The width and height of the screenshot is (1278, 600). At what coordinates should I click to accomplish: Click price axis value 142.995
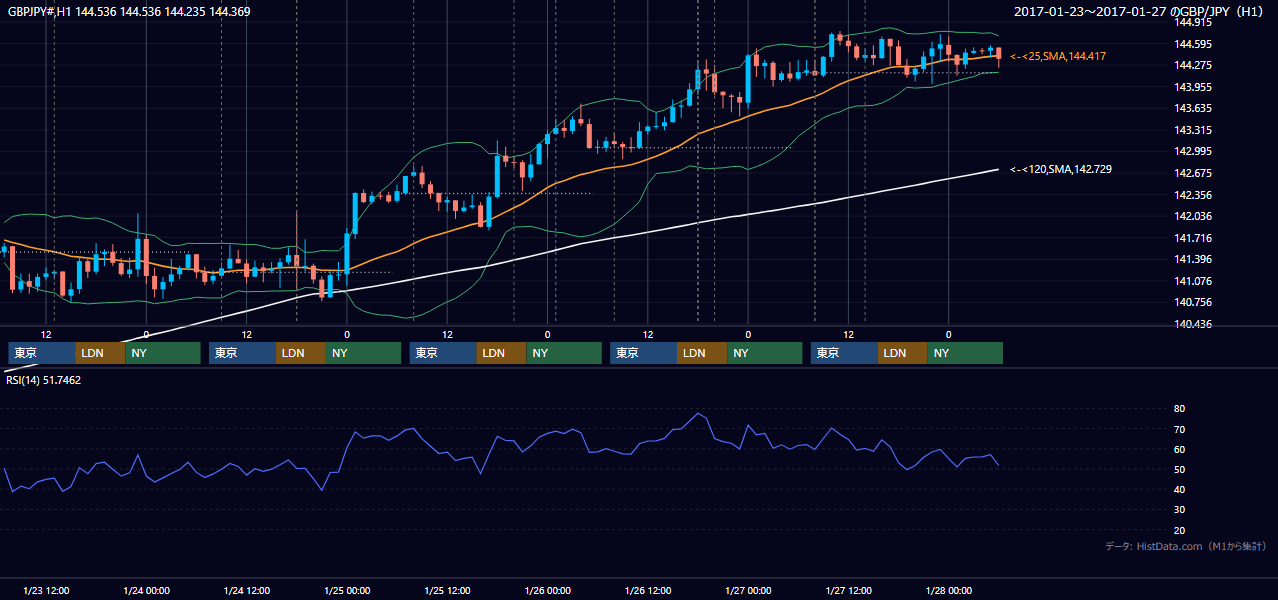click(x=1194, y=152)
